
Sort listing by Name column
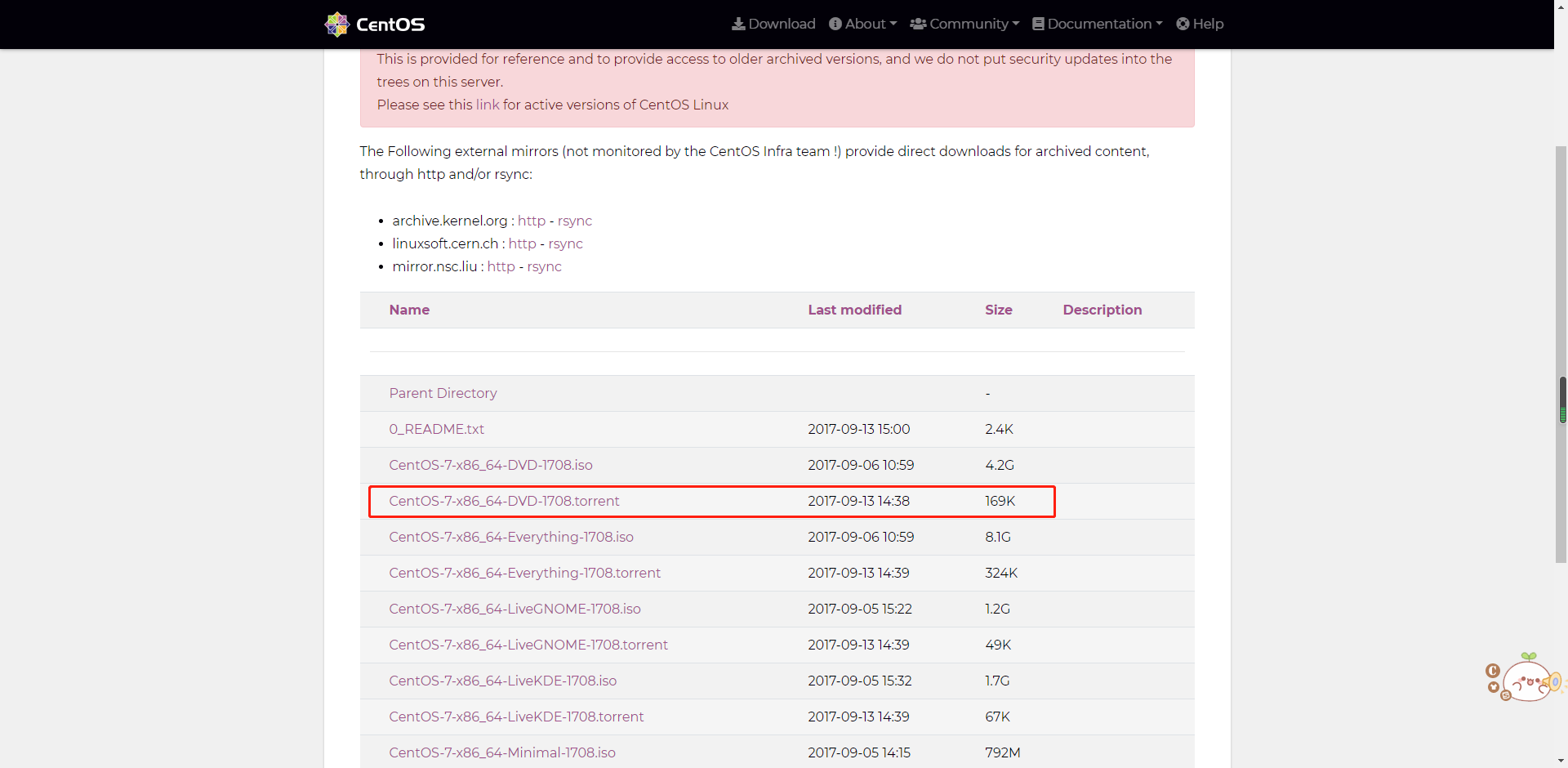point(409,310)
